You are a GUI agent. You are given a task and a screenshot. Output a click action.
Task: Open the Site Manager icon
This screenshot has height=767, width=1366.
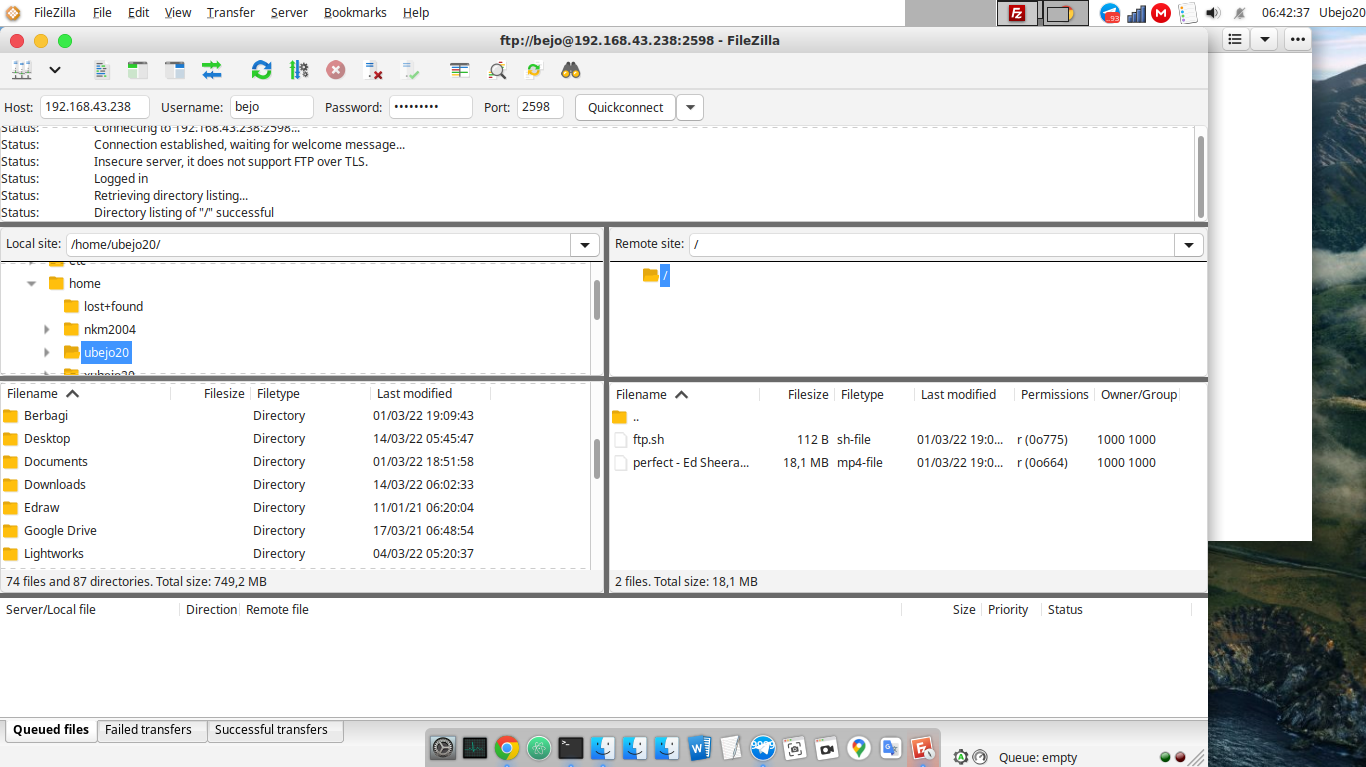(22, 70)
